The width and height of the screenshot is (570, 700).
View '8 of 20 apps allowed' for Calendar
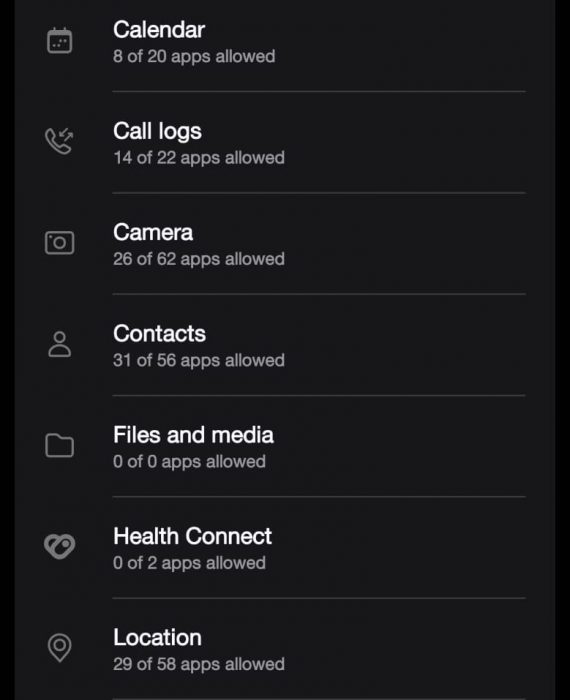tap(194, 57)
